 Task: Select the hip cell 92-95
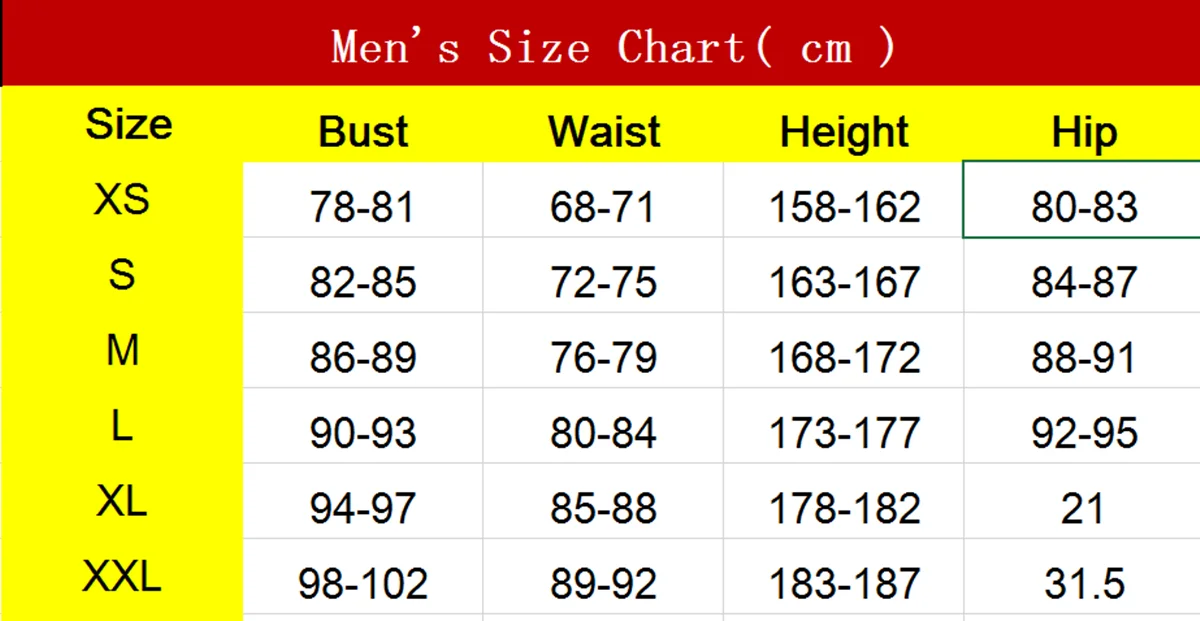point(1082,426)
